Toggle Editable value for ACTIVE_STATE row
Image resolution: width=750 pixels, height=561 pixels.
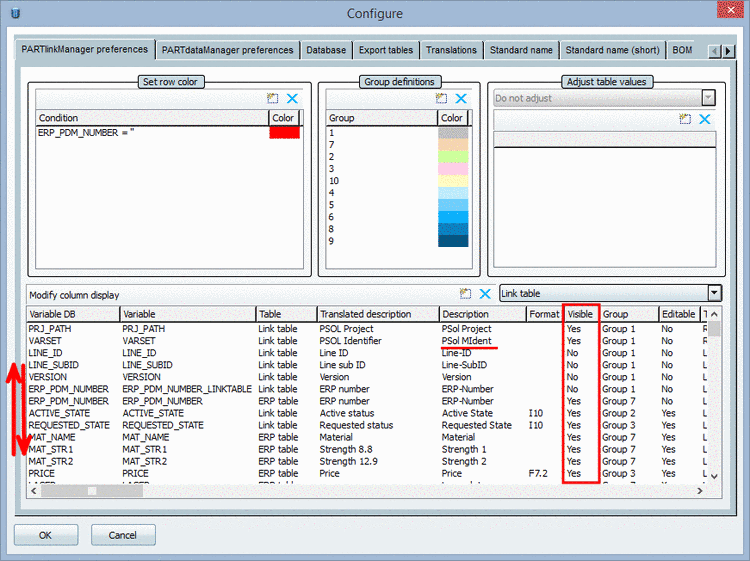click(668, 413)
